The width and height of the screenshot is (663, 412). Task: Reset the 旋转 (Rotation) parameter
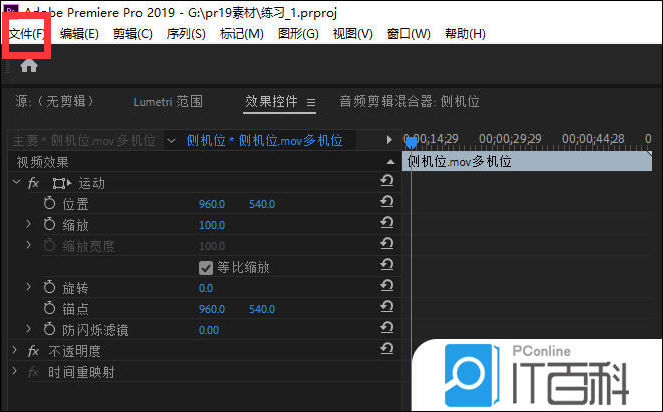pos(386,288)
